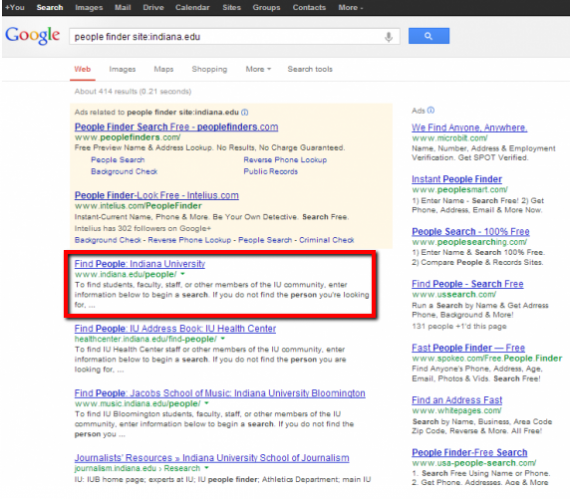Click www.peoplesmart.com/ green URL
Image resolution: width=570 pixels, height=499 pixels.
459,190
